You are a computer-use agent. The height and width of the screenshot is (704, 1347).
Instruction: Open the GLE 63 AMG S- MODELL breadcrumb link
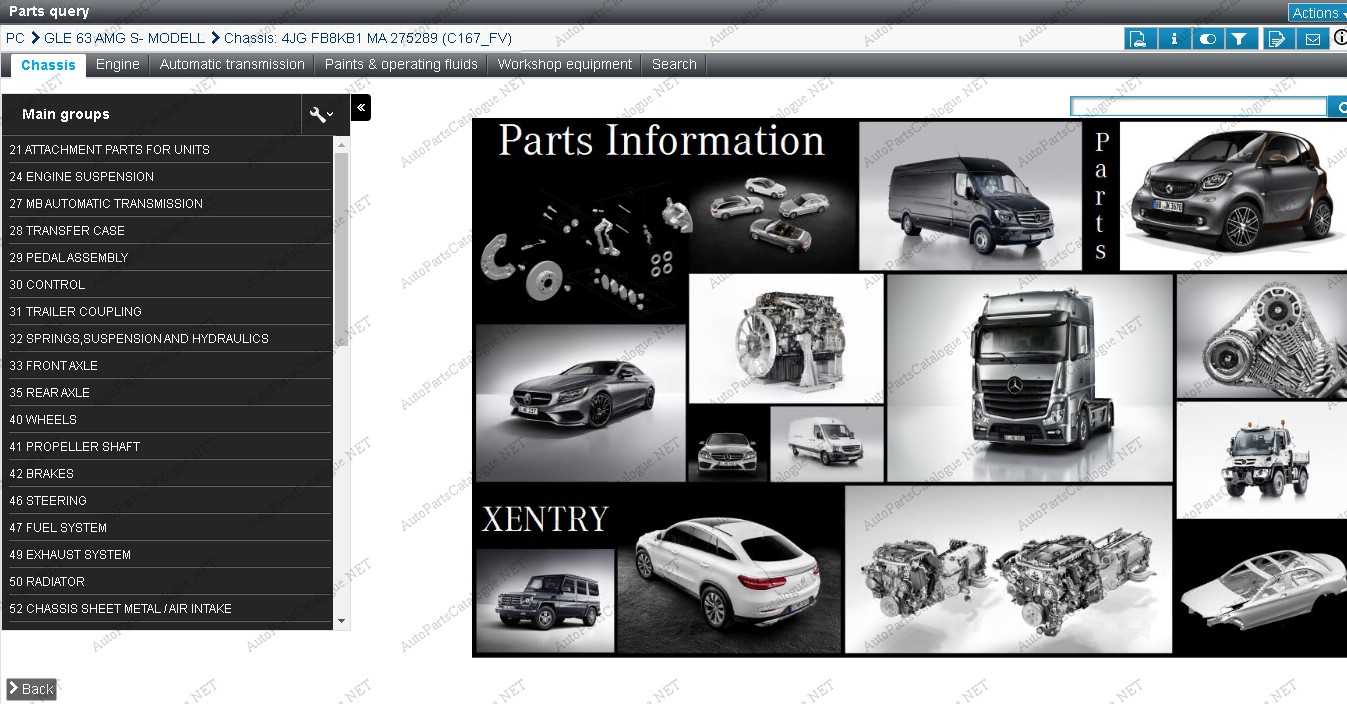126,37
